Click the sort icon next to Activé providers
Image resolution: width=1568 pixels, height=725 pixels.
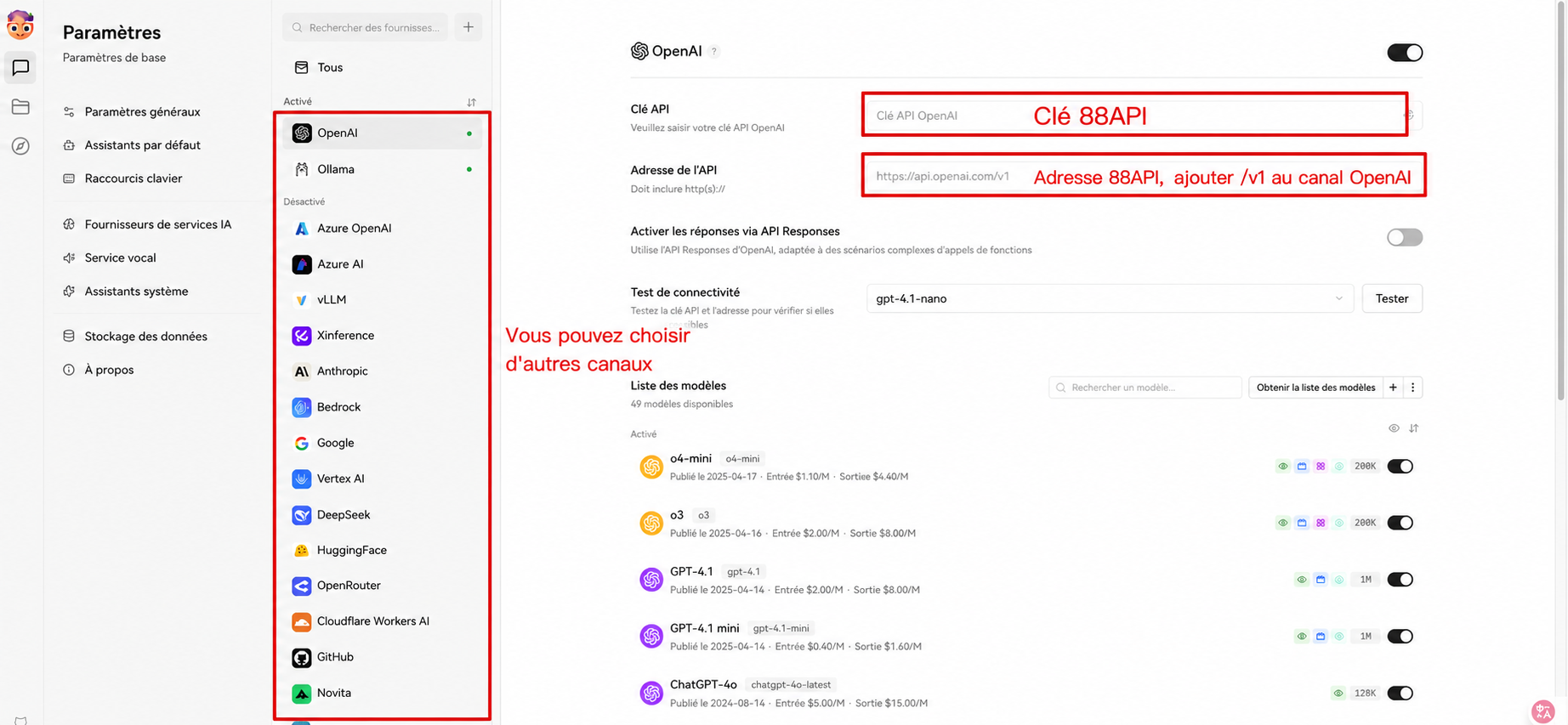tap(471, 102)
